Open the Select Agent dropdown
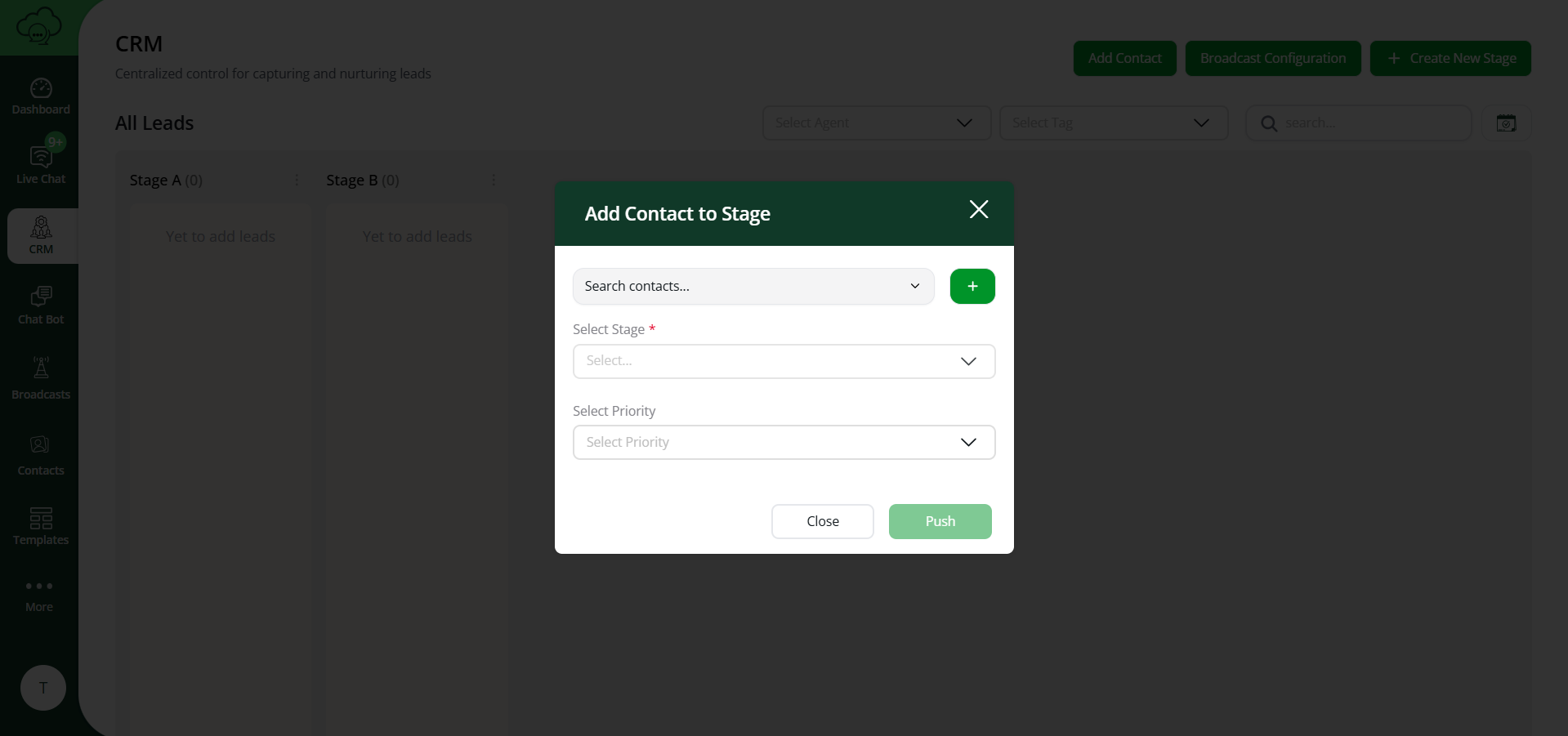 click(x=876, y=123)
